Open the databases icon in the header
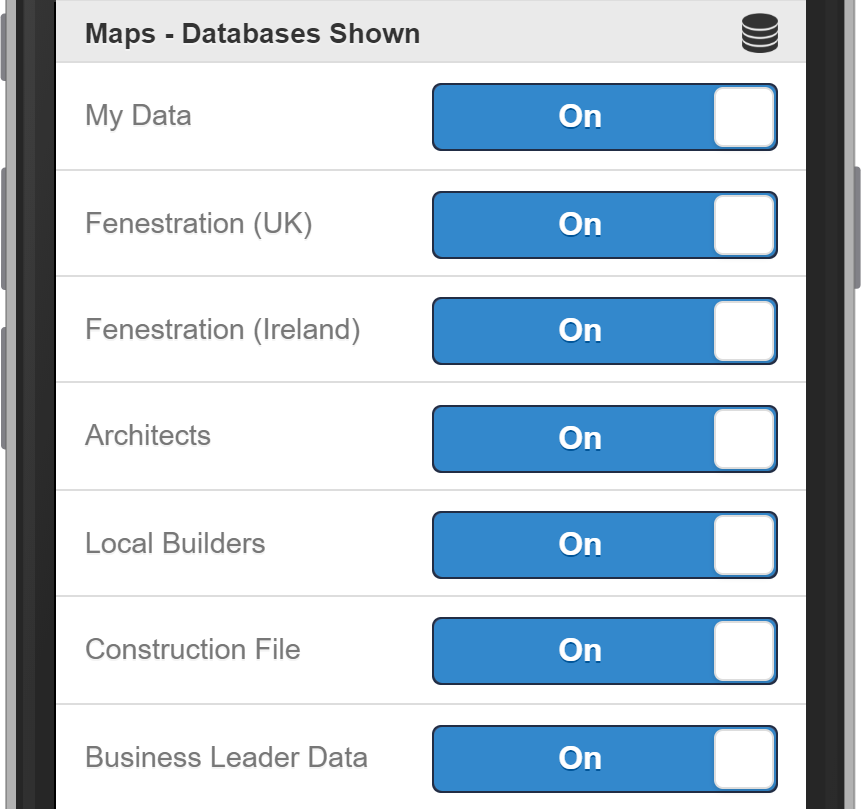The width and height of the screenshot is (862, 809). point(760,32)
